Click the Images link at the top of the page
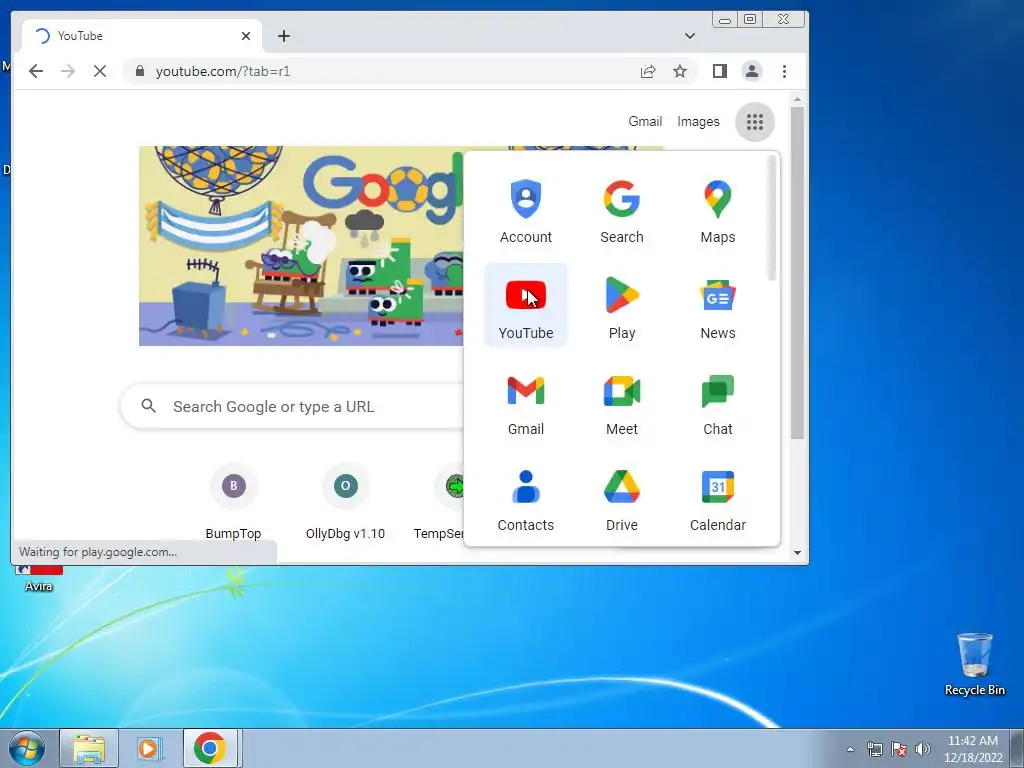This screenshot has width=1024, height=768. [x=698, y=121]
